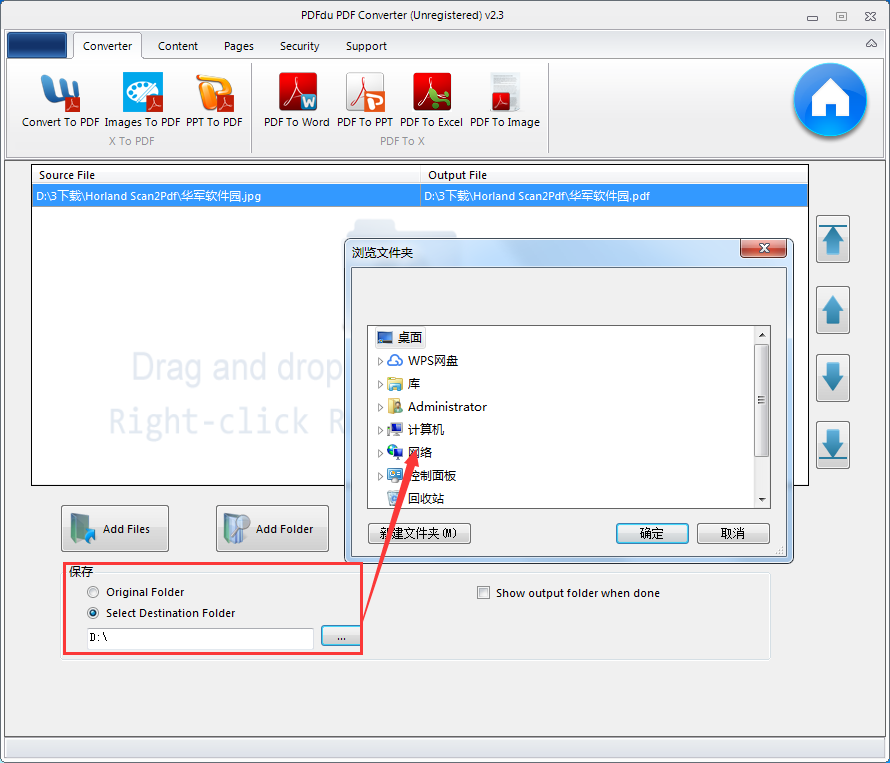Expand the WPS网盘 tree node
Viewport: 890px width, 763px height.
point(380,361)
